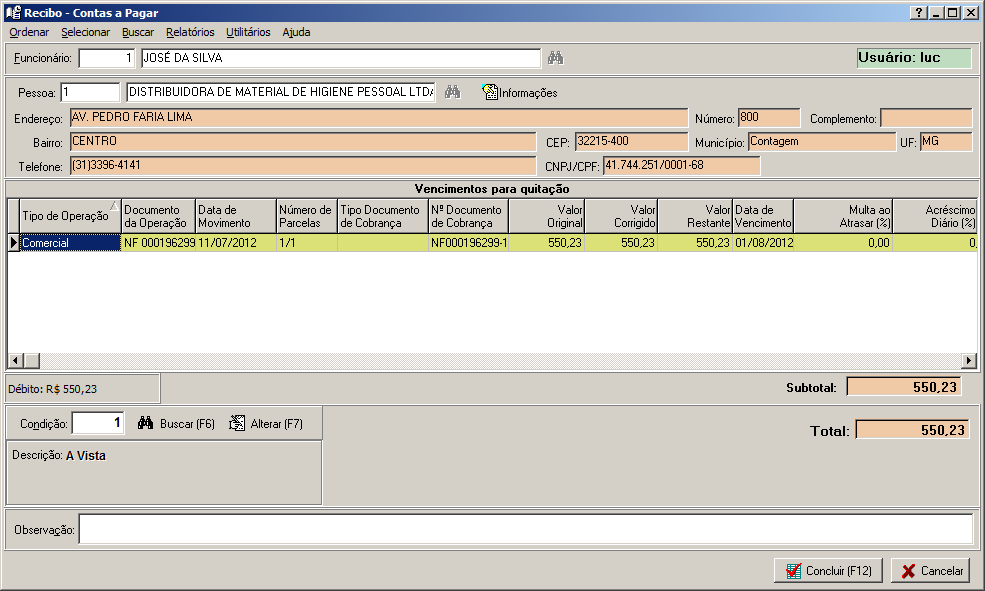
Task: Click binoculars icon next to Funcionário name
Action: [555, 58]
